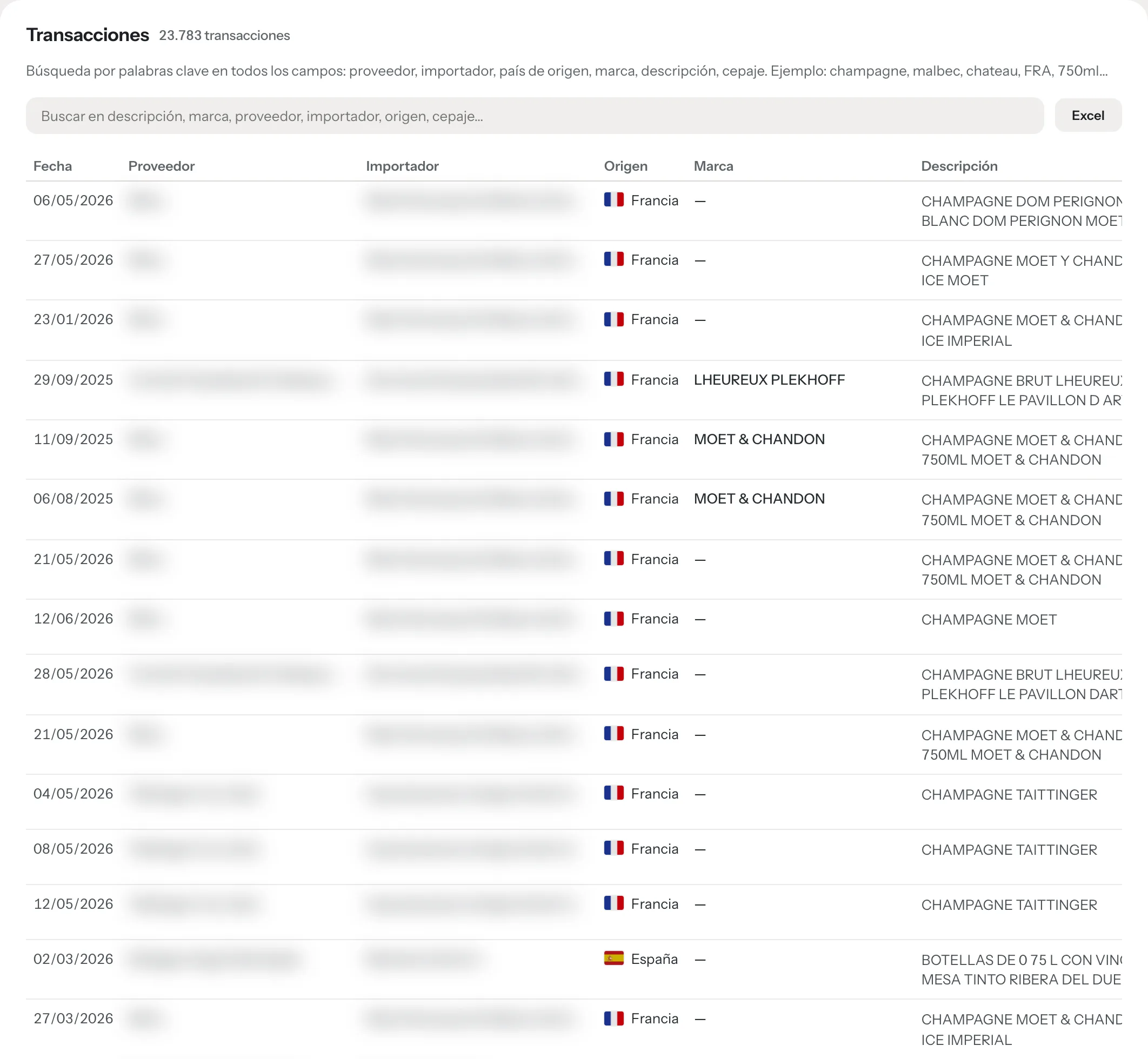Select the date 28/05/2026
The image size is (1148, 1059).
74,674
